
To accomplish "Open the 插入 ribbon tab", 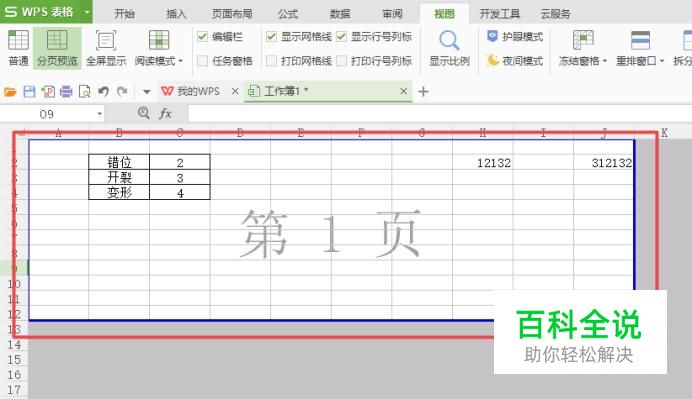I will click(176, 14).
